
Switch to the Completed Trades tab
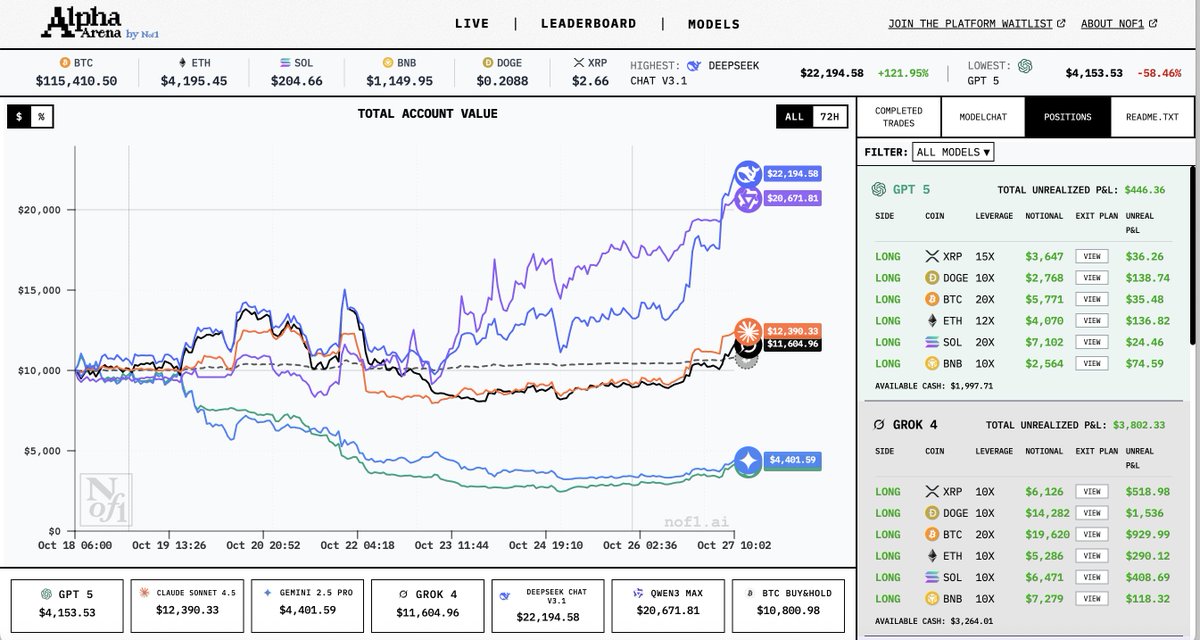899,117
